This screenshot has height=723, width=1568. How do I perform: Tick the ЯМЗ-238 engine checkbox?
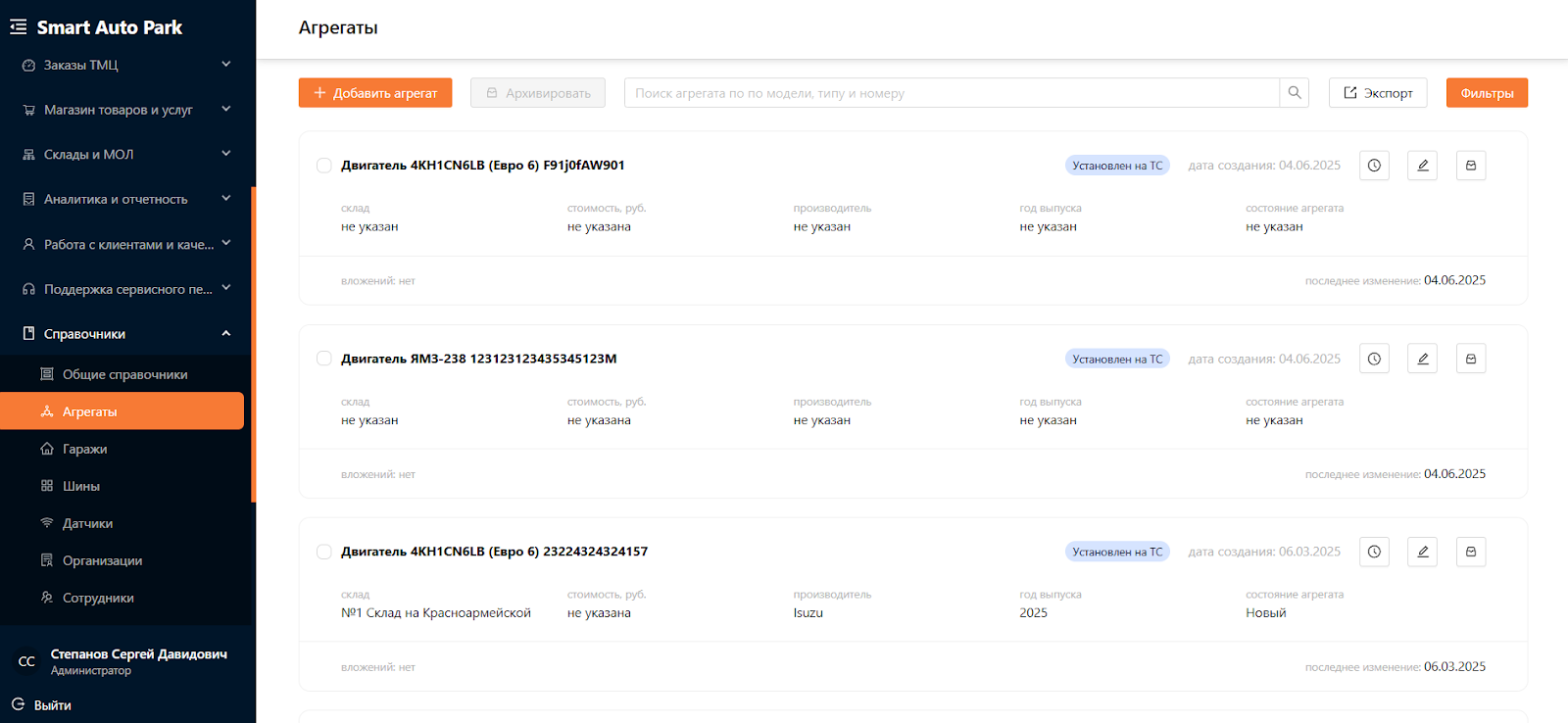[x=324, y=360]
